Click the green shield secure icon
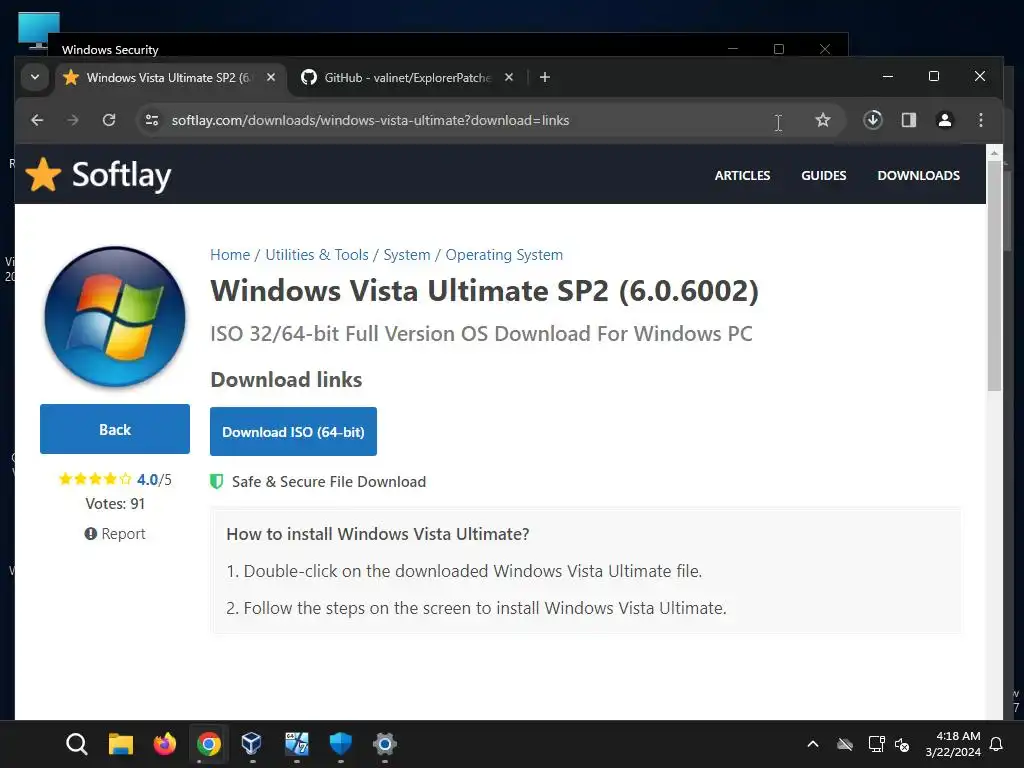This screenshot has height=768, width=1024. click(217, 482)
